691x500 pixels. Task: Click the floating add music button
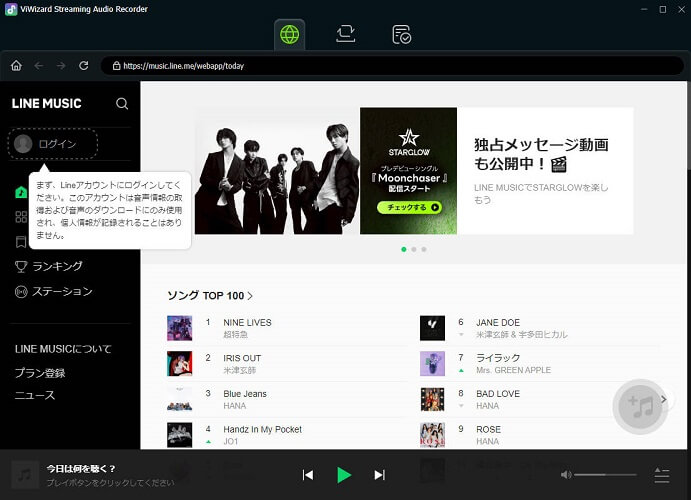(640, 407)
